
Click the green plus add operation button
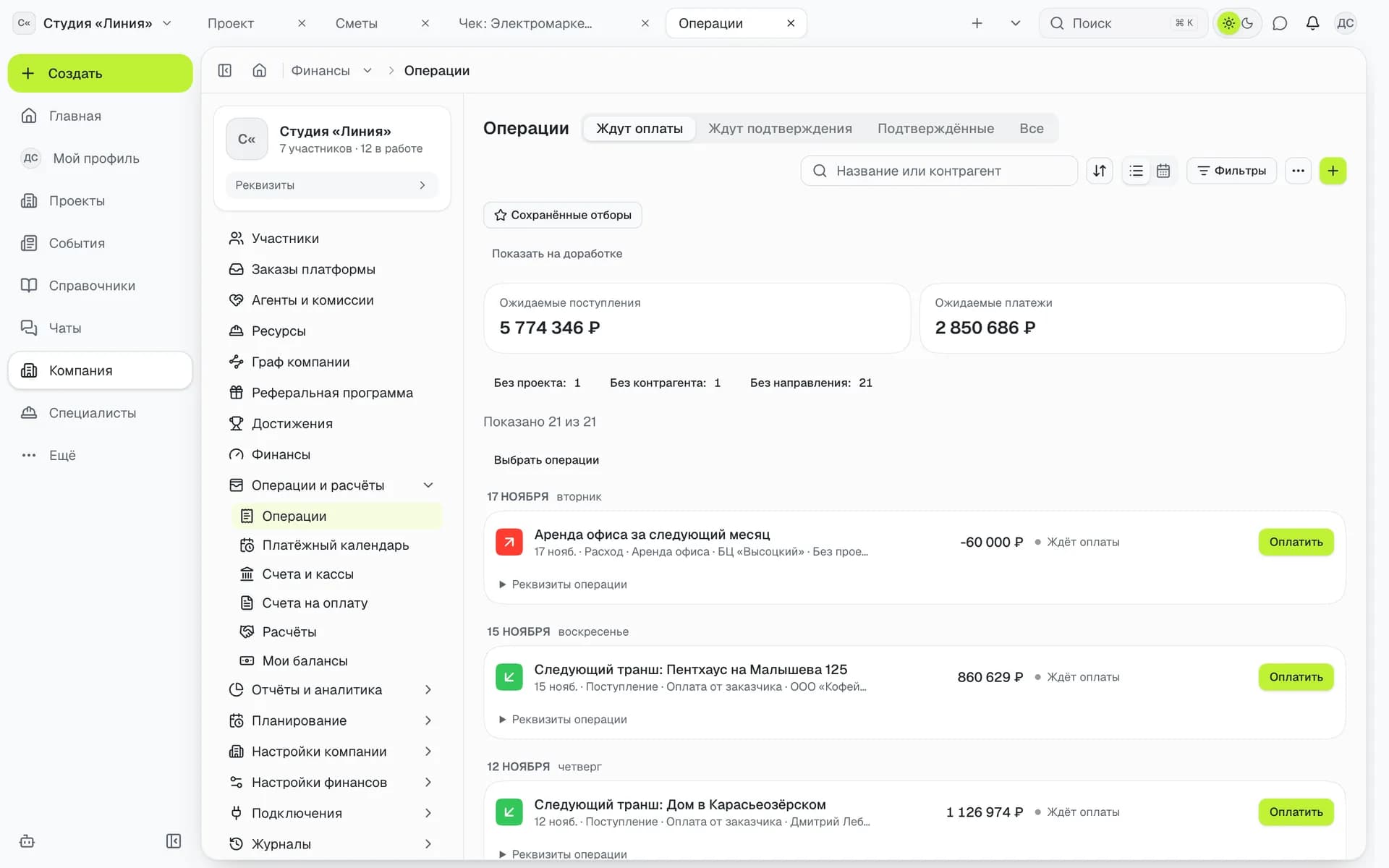tap(1333, 171)
